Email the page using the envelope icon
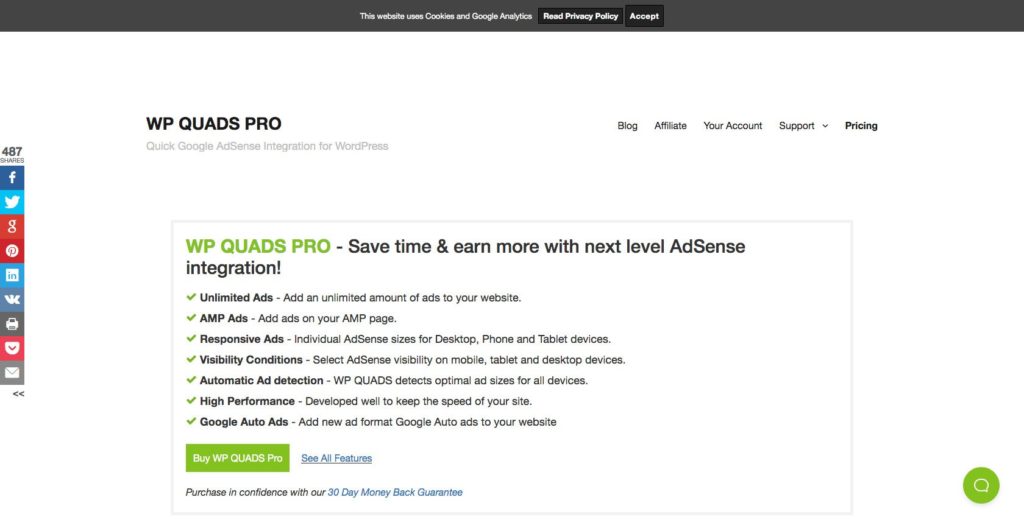This screenshot has width=1024, height=528. (x=12, y=372)
